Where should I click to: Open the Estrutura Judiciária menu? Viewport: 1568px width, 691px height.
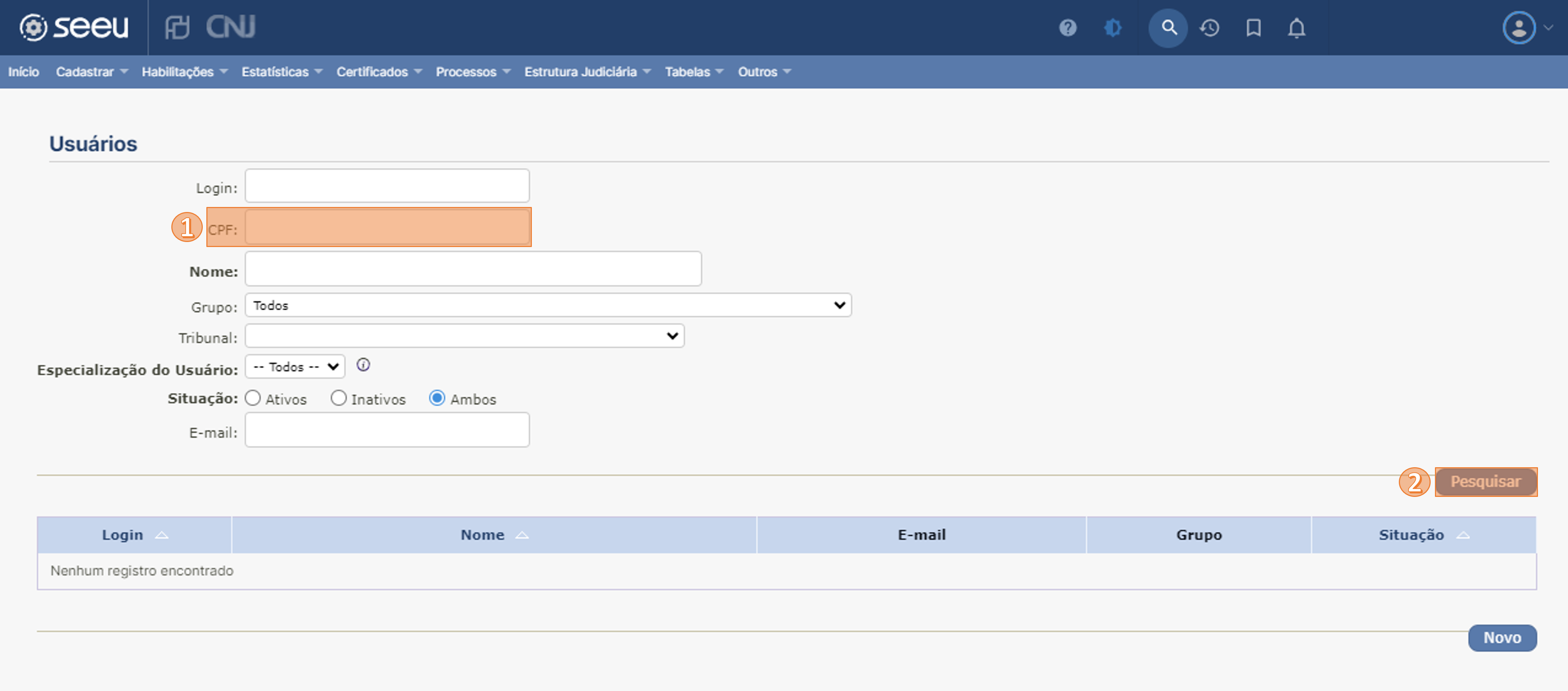587,72
